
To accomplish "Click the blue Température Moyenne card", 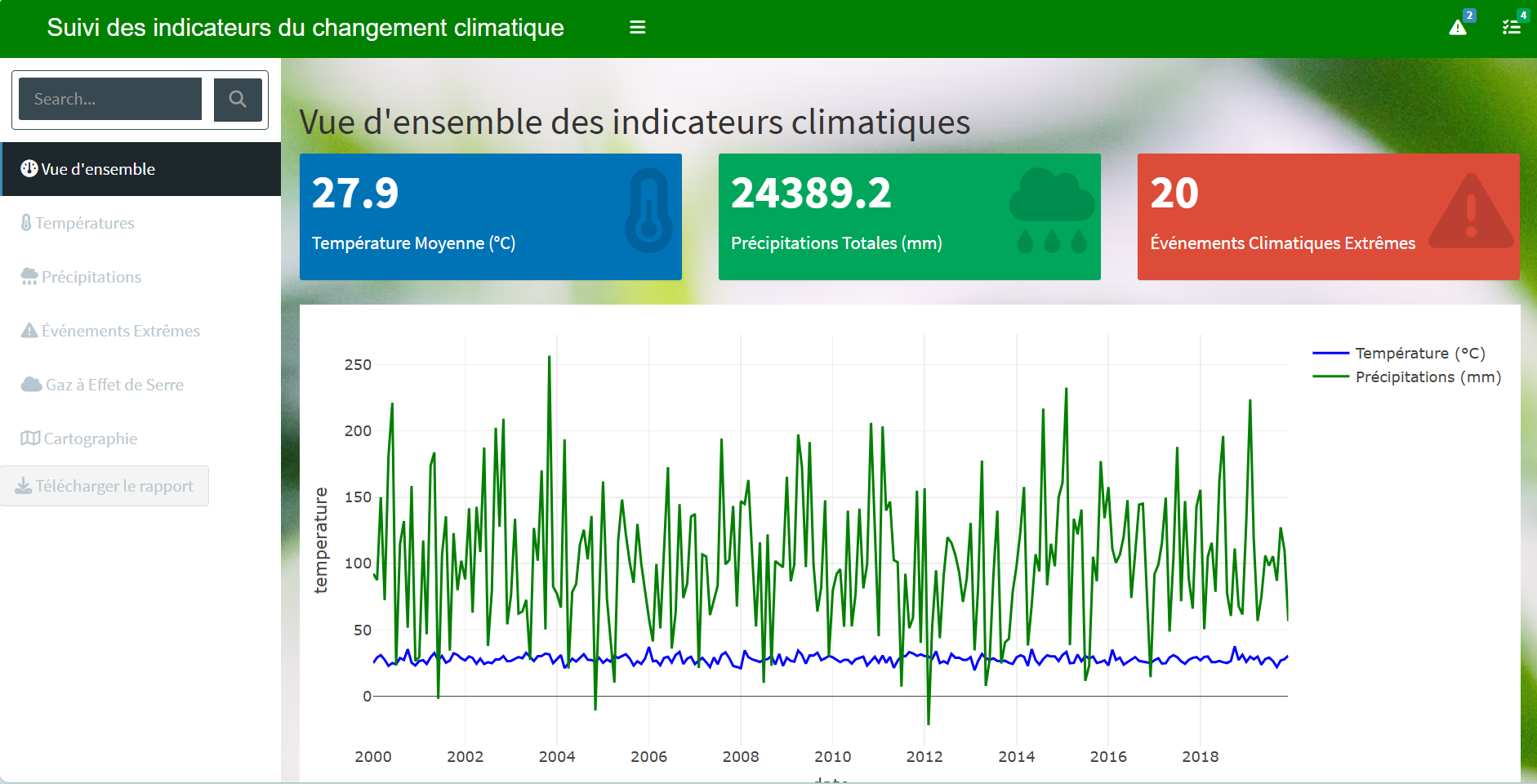I will click(x=491, y=217).
